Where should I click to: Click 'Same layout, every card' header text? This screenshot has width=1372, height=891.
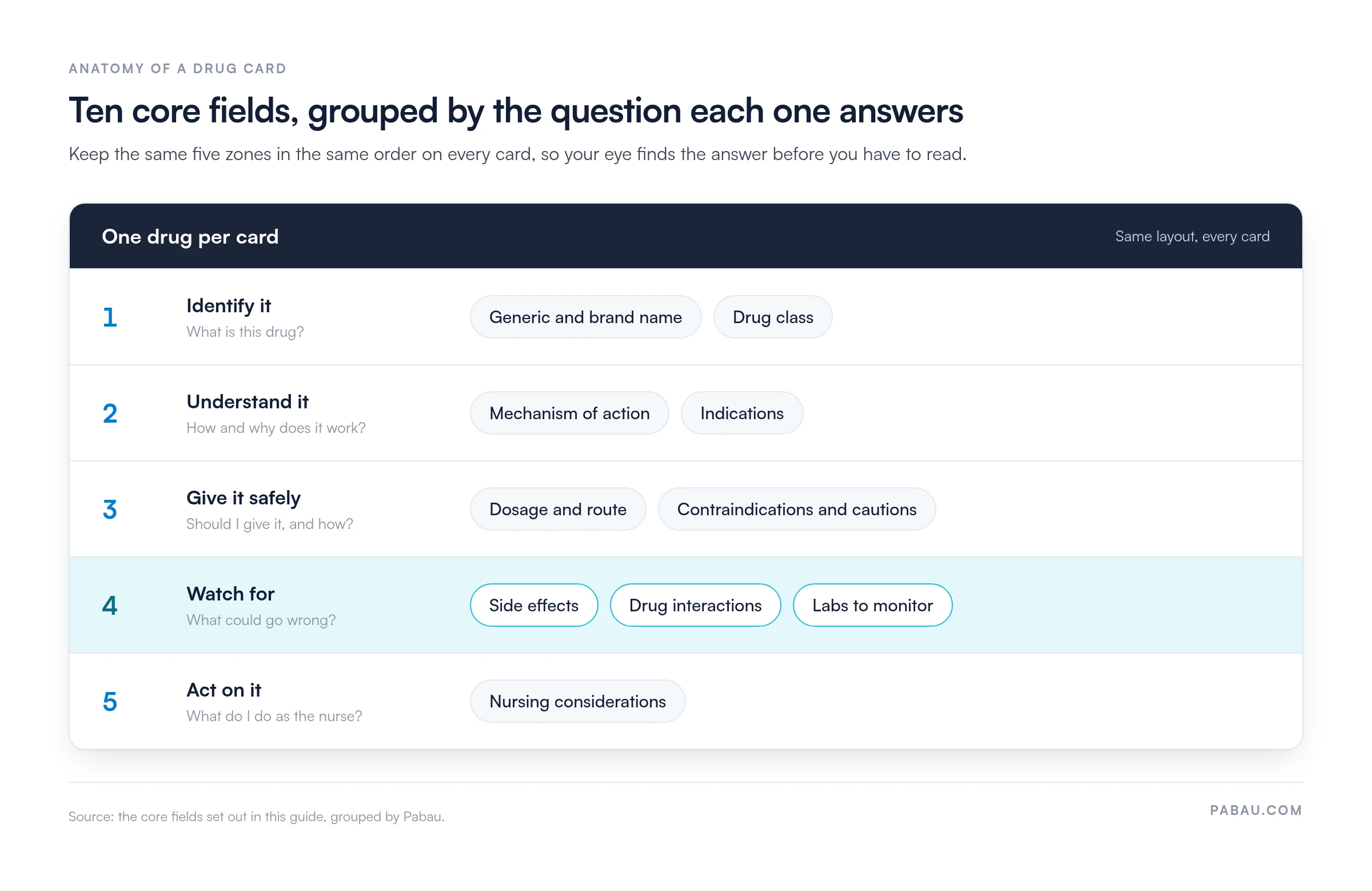1192,236
